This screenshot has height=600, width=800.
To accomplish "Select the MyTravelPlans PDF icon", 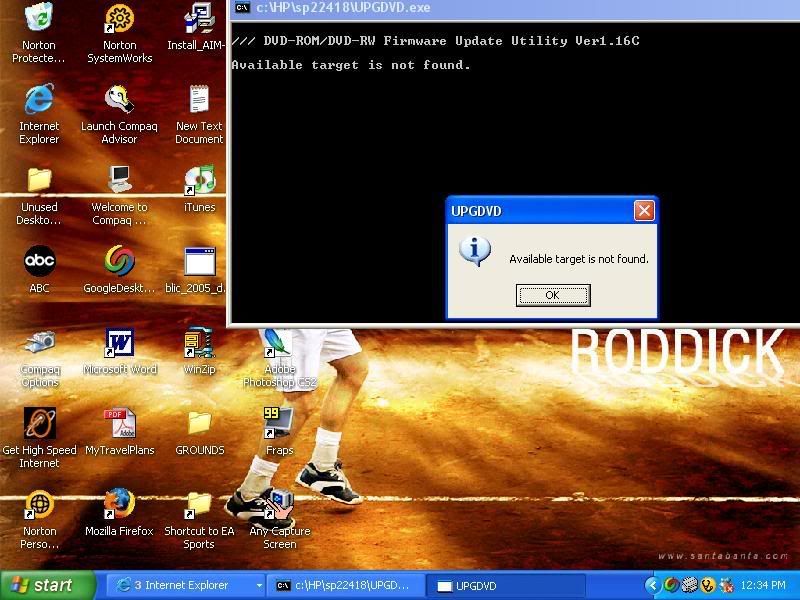I will click(x=120, y=431).
